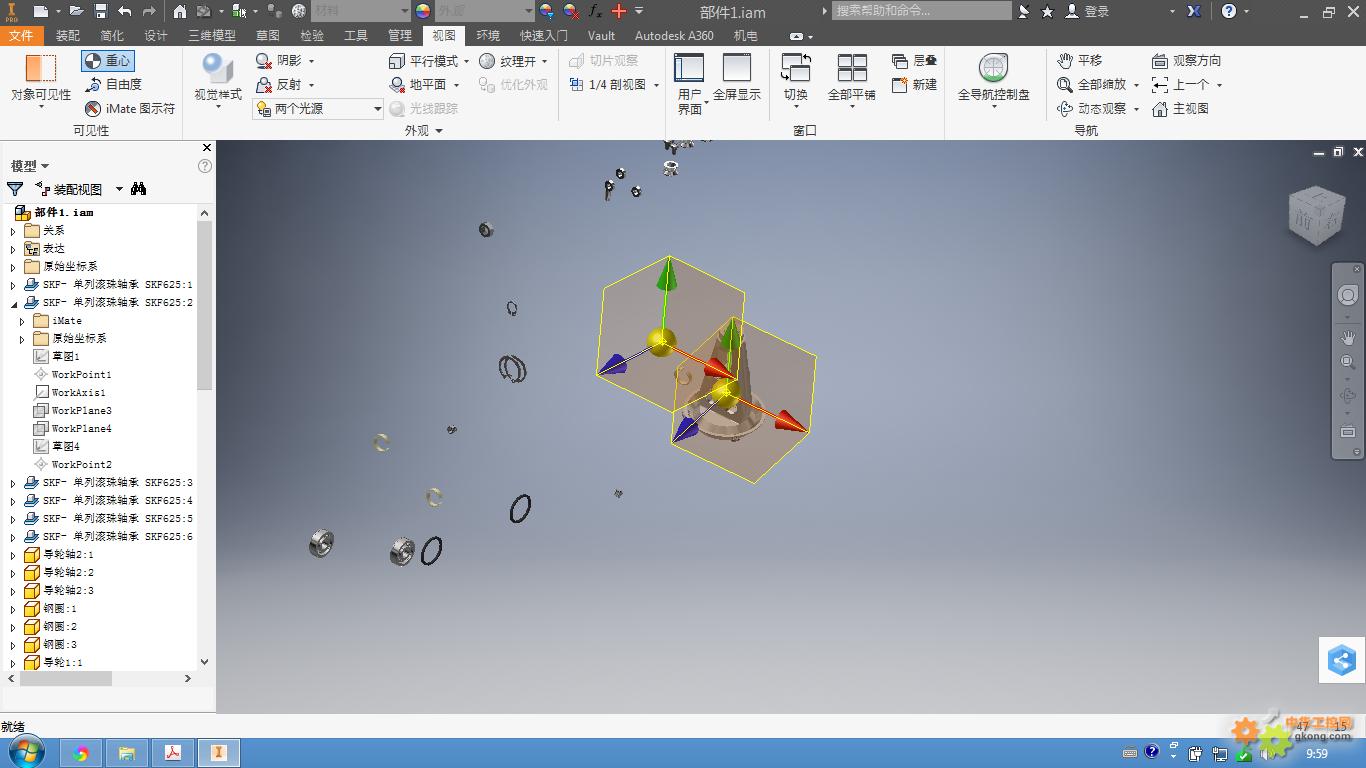Click the 全导航控制盘 navigation wheel icon

(x=993, y=70)
